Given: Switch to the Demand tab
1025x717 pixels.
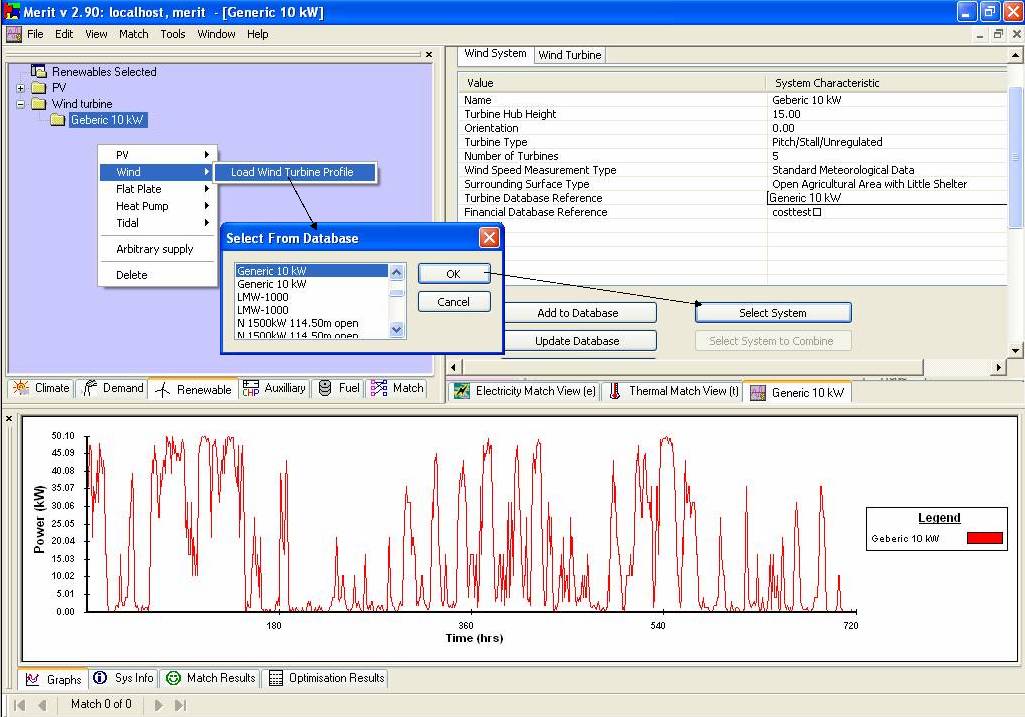Looking at the screenshot, I should (x=112, y=388).
